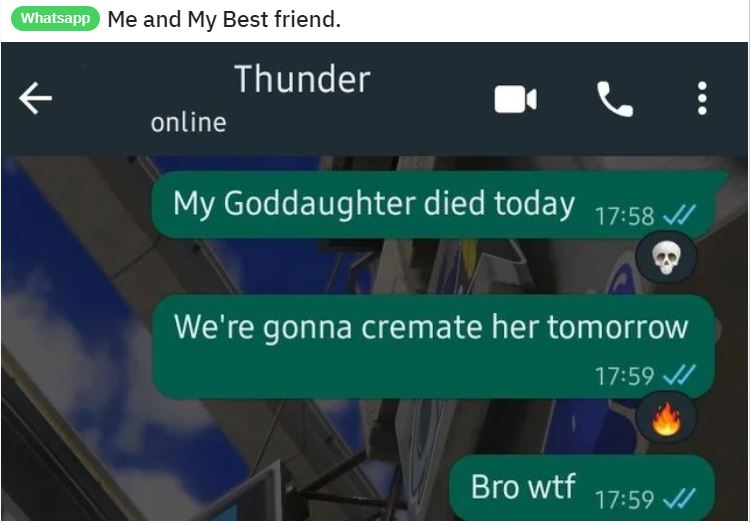Click the 'online' status text
Viewport: 750px width, 523px height.
point(188,122)
